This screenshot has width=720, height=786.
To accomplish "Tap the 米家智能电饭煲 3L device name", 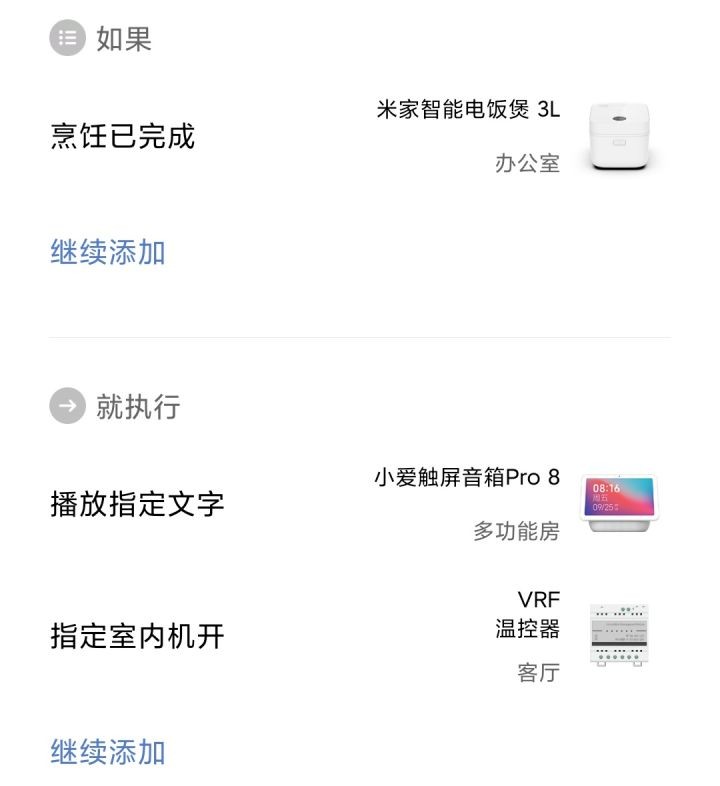I will tap(468, 109).
